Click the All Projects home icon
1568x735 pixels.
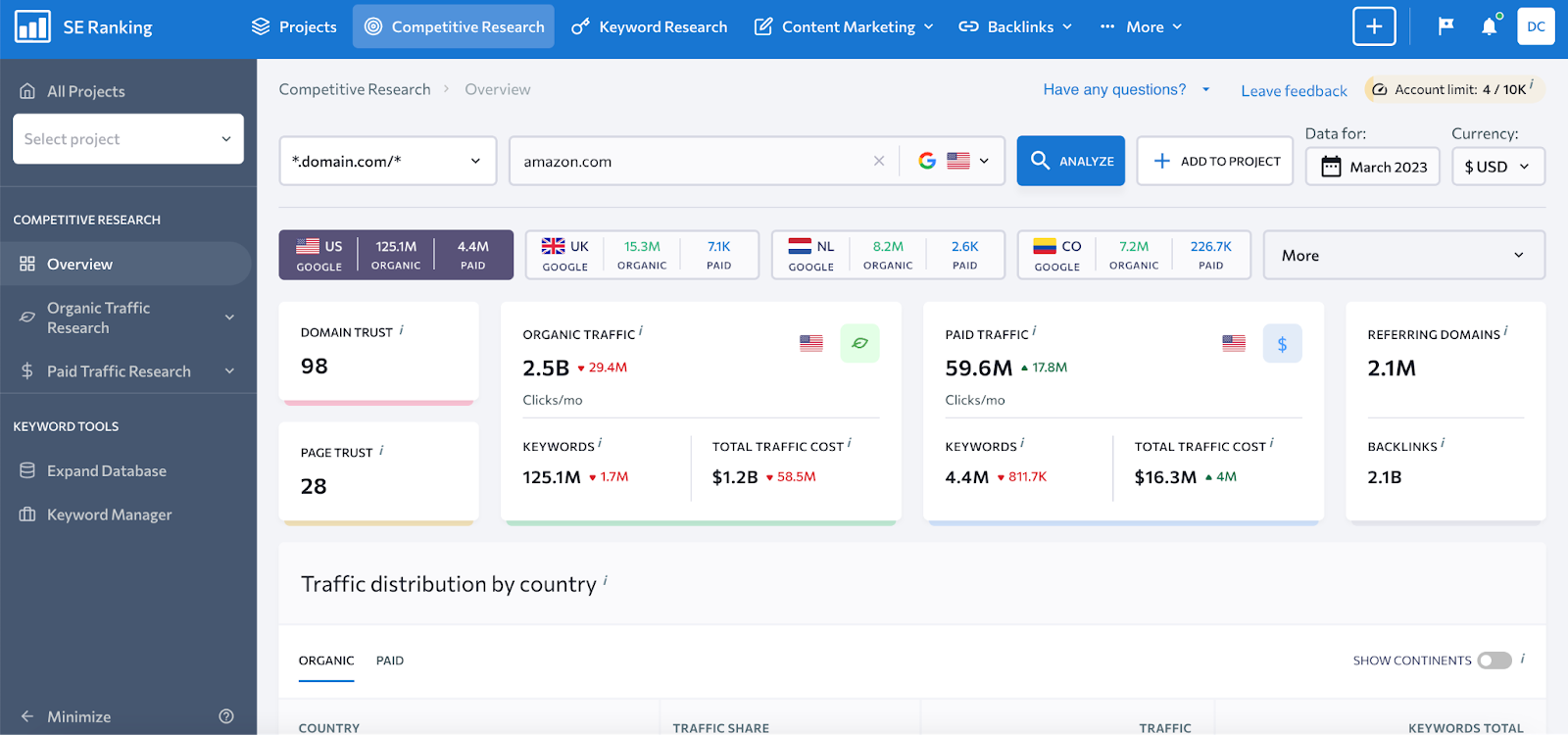click(27, 91)
